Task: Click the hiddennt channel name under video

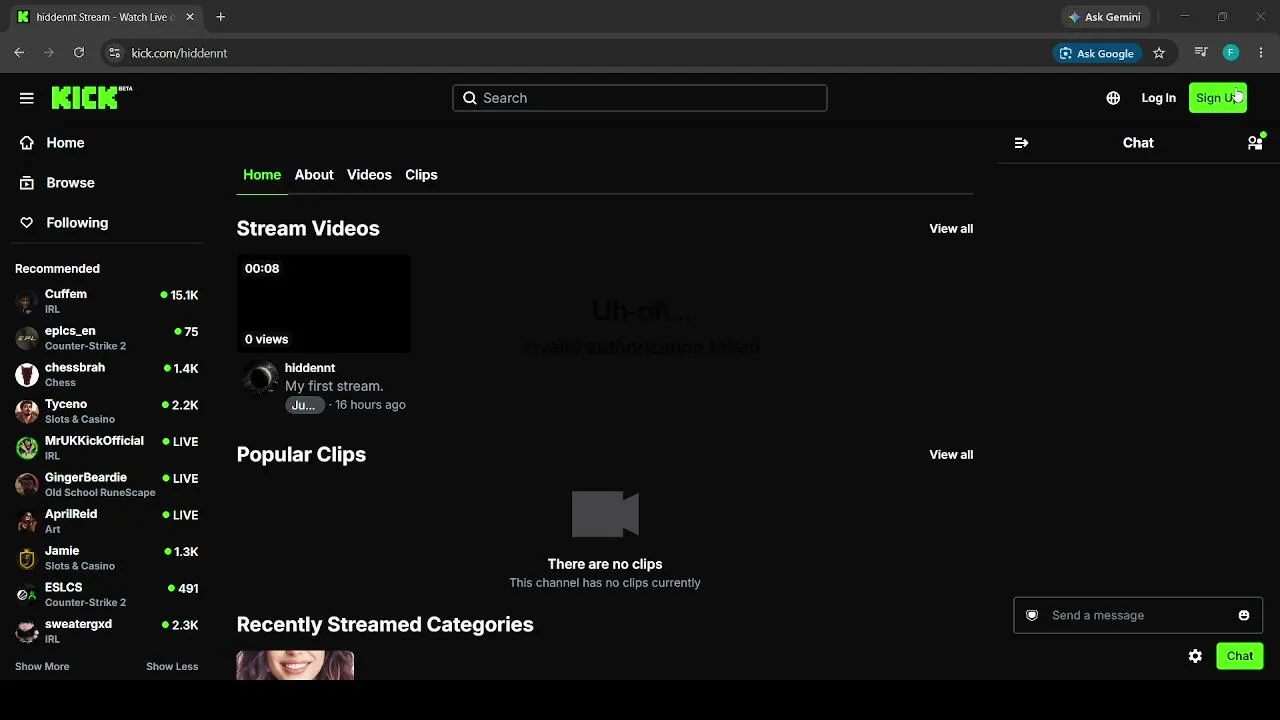Action: pos(310,368)
